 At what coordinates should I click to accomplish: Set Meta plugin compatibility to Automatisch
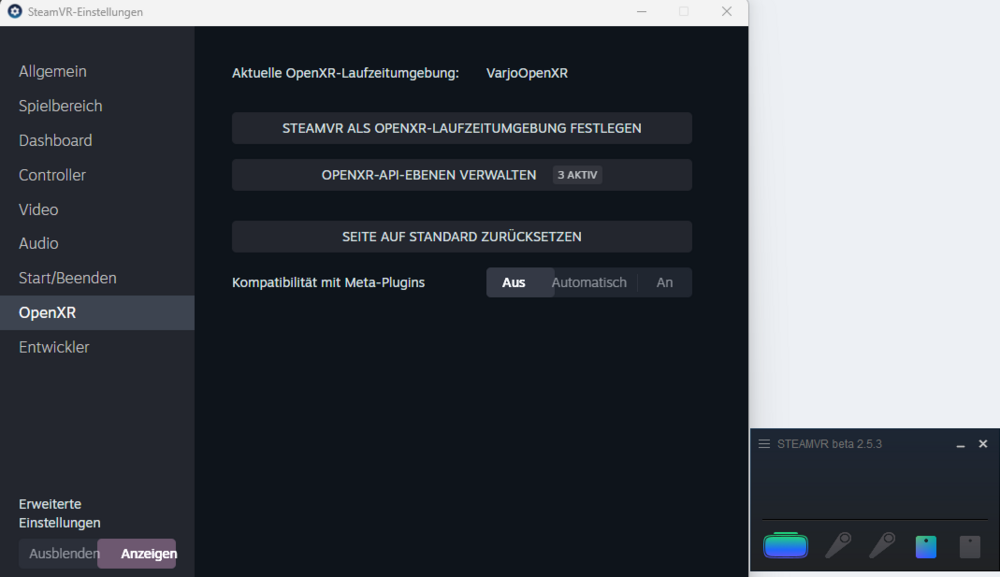click(x=589, y=282)
